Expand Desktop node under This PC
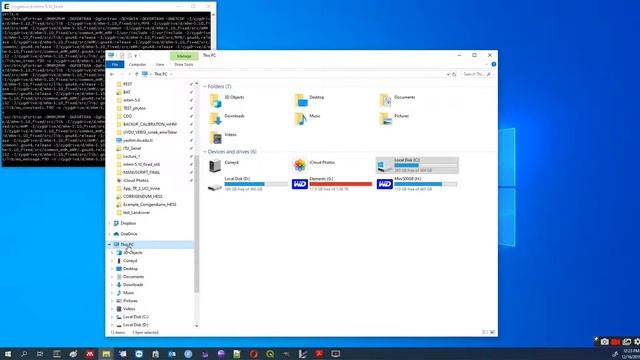640x360 pixels. coord(112,269)
